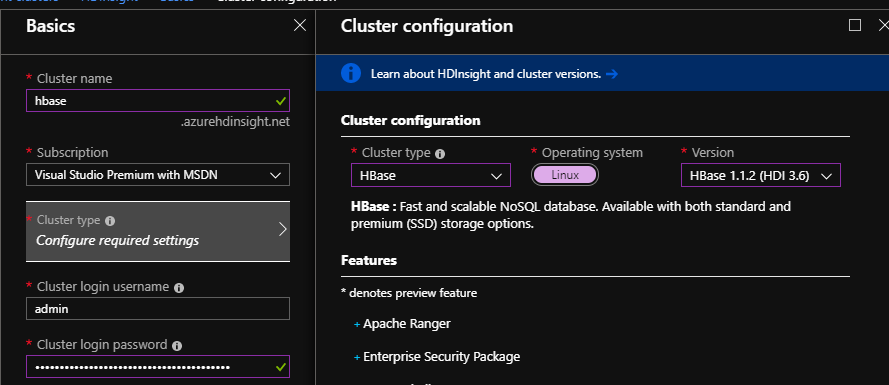Click the green checkmark in password field
Screen dimensions: 889x385
pyautogui.click(x=280, y=367)
